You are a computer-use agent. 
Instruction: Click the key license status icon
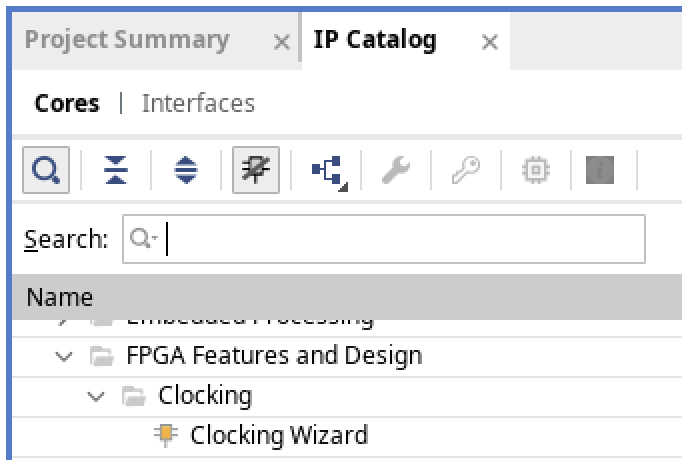point(465,171)
